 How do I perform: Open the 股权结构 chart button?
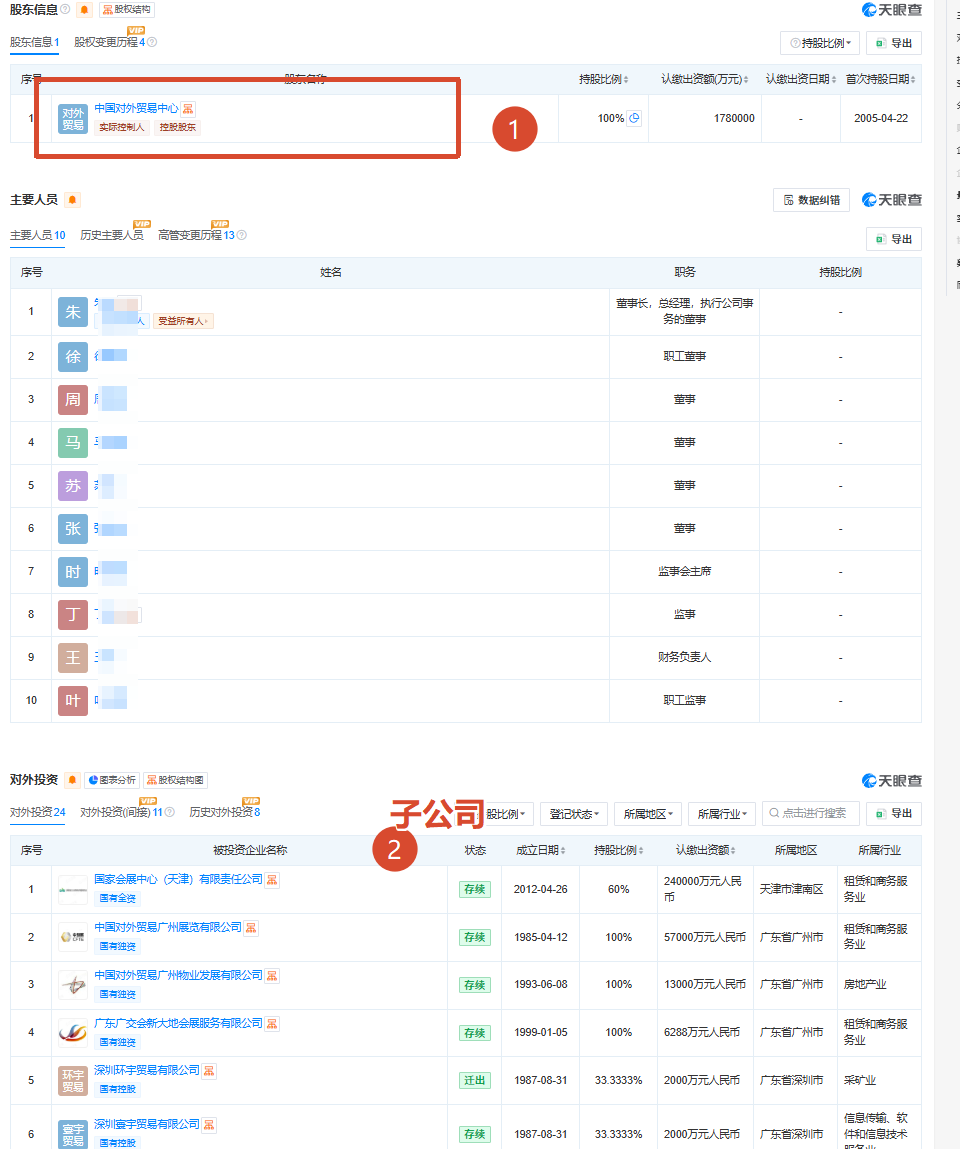127,10
